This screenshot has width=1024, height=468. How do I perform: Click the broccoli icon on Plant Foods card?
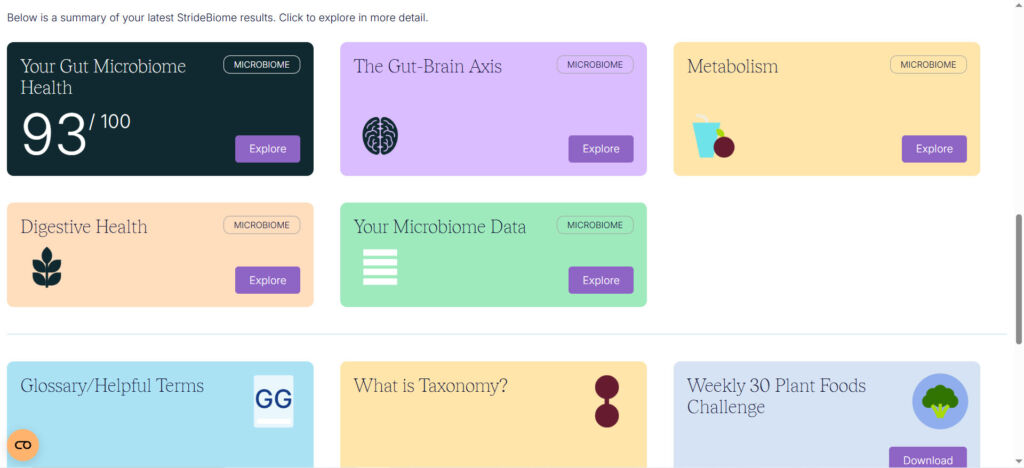pos(940,401)
